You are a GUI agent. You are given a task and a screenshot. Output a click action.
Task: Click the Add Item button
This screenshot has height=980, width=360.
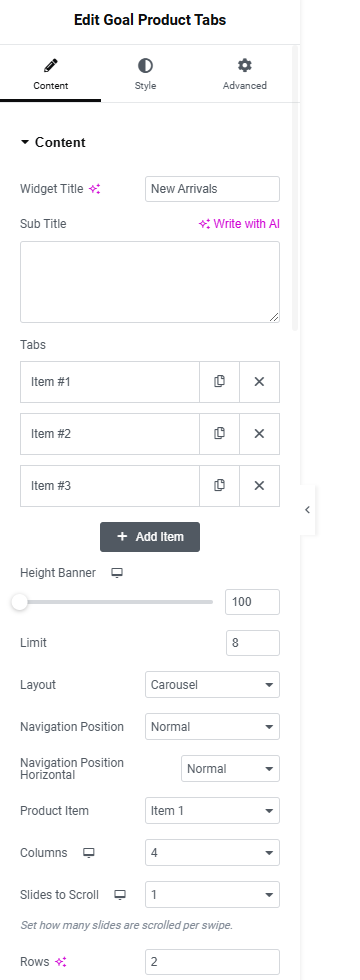tap(150, 537)
